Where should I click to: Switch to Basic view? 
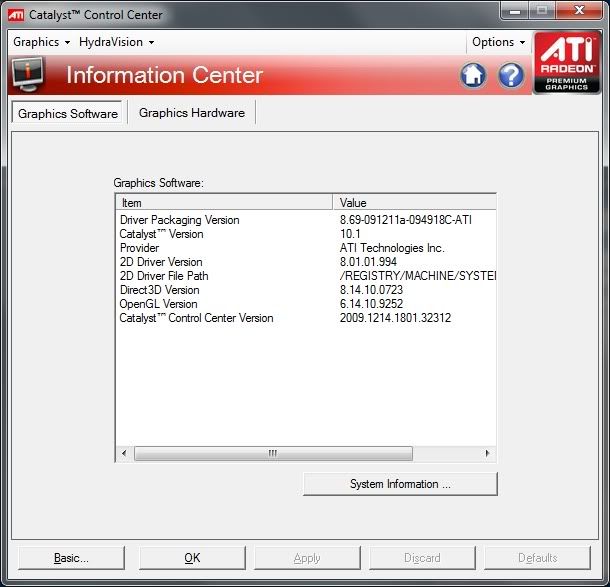click(x=71, y=558)
